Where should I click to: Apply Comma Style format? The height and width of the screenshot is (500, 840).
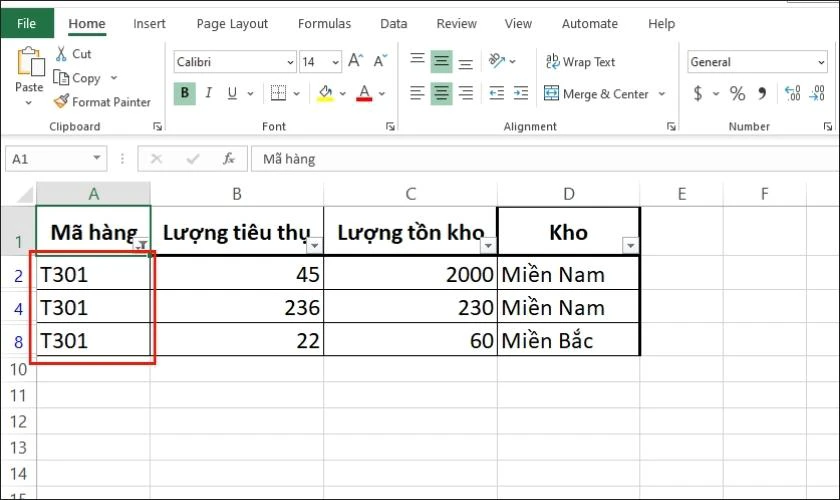click(762, 93)
